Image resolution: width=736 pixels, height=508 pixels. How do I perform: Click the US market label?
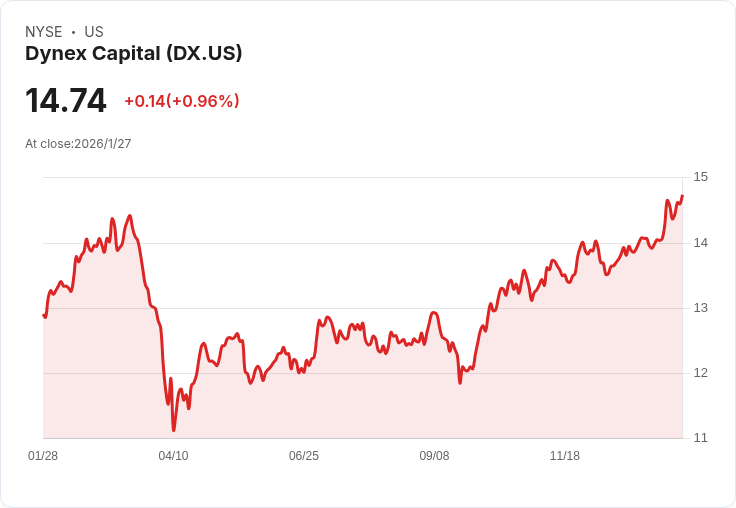[94, 32]
